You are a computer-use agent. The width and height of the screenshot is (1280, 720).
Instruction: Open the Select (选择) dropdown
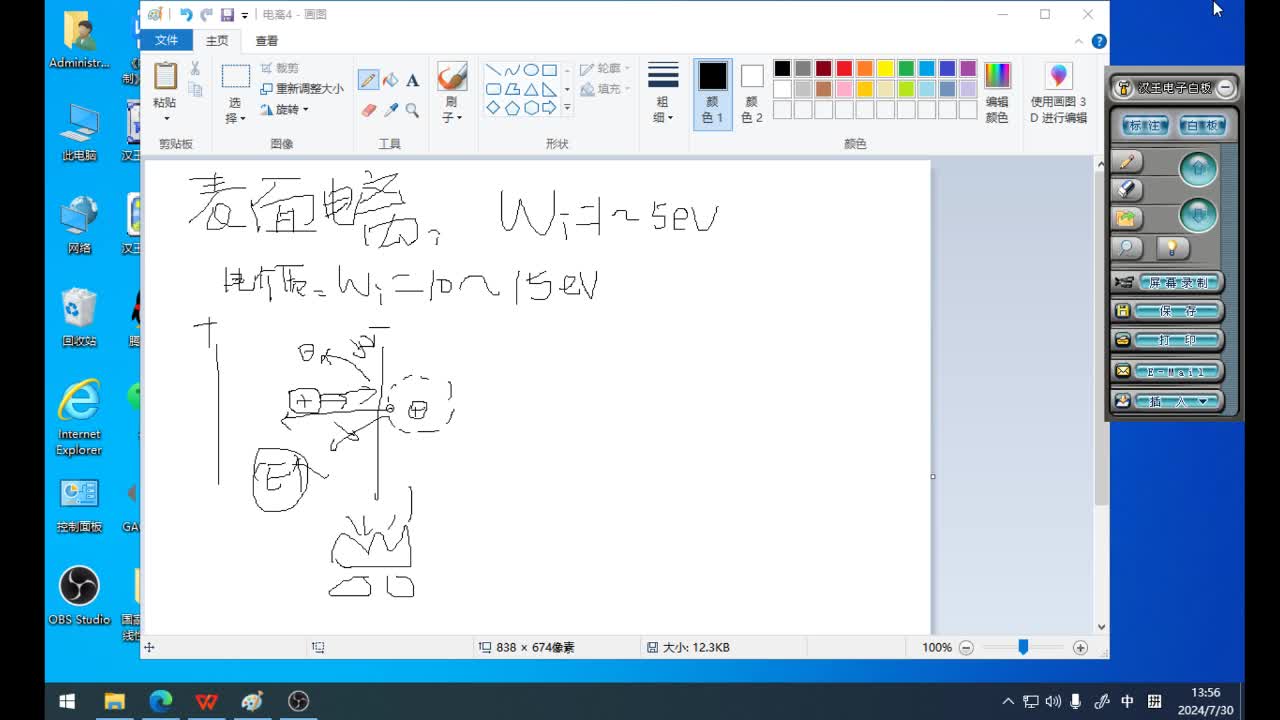235,110
